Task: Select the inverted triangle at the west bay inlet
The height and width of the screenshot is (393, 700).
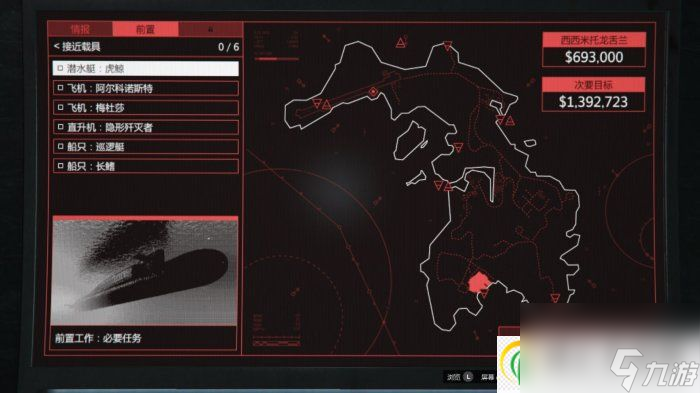Action: 439,185
